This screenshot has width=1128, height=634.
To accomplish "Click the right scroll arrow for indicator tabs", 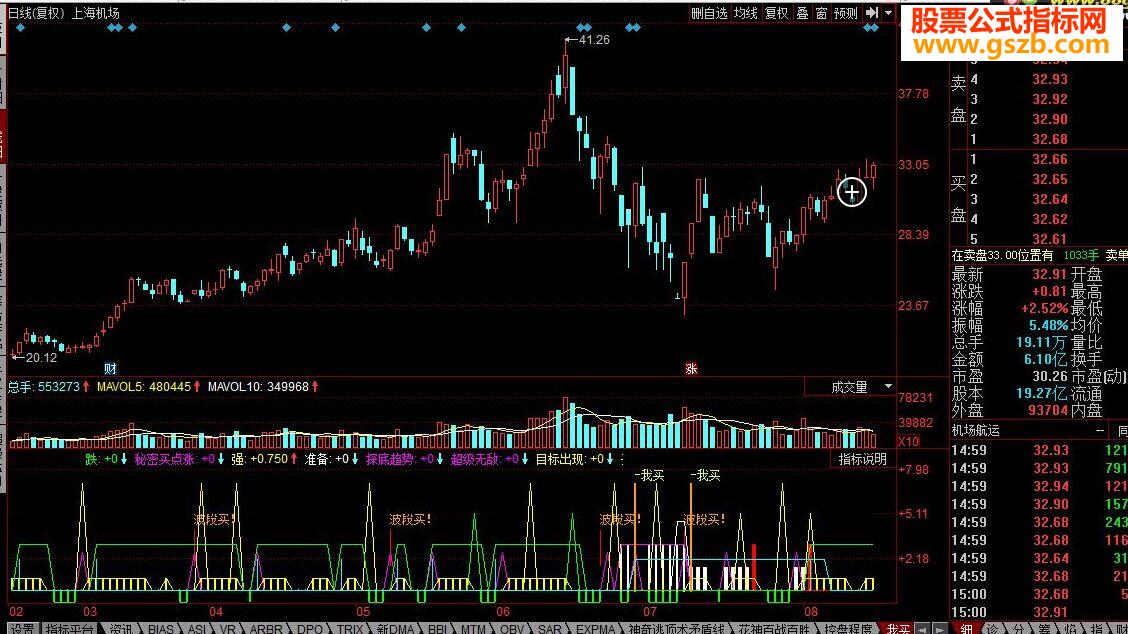I will point(939,628).
